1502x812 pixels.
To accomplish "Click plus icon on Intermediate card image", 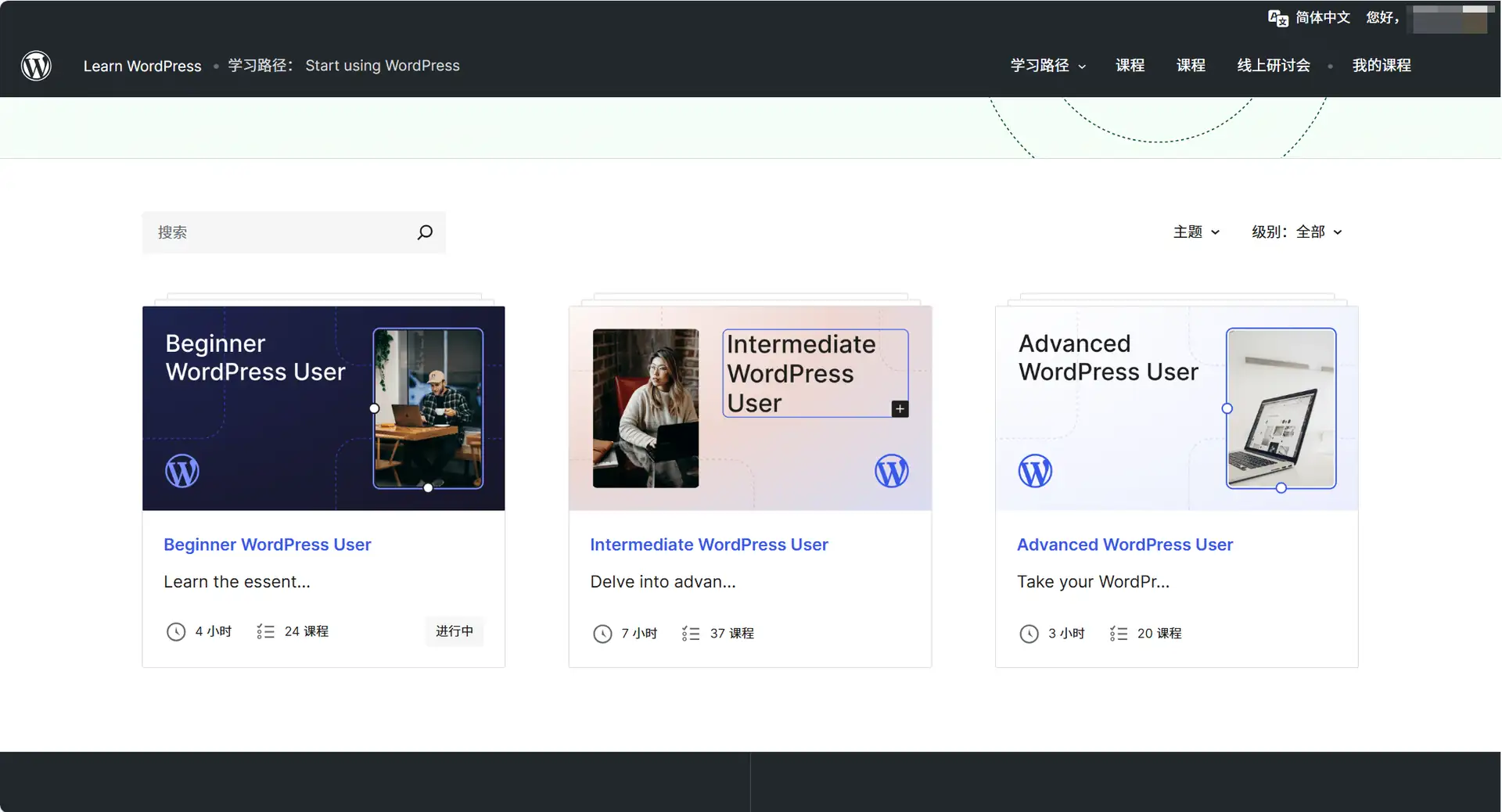I will (x=900, y=409).
